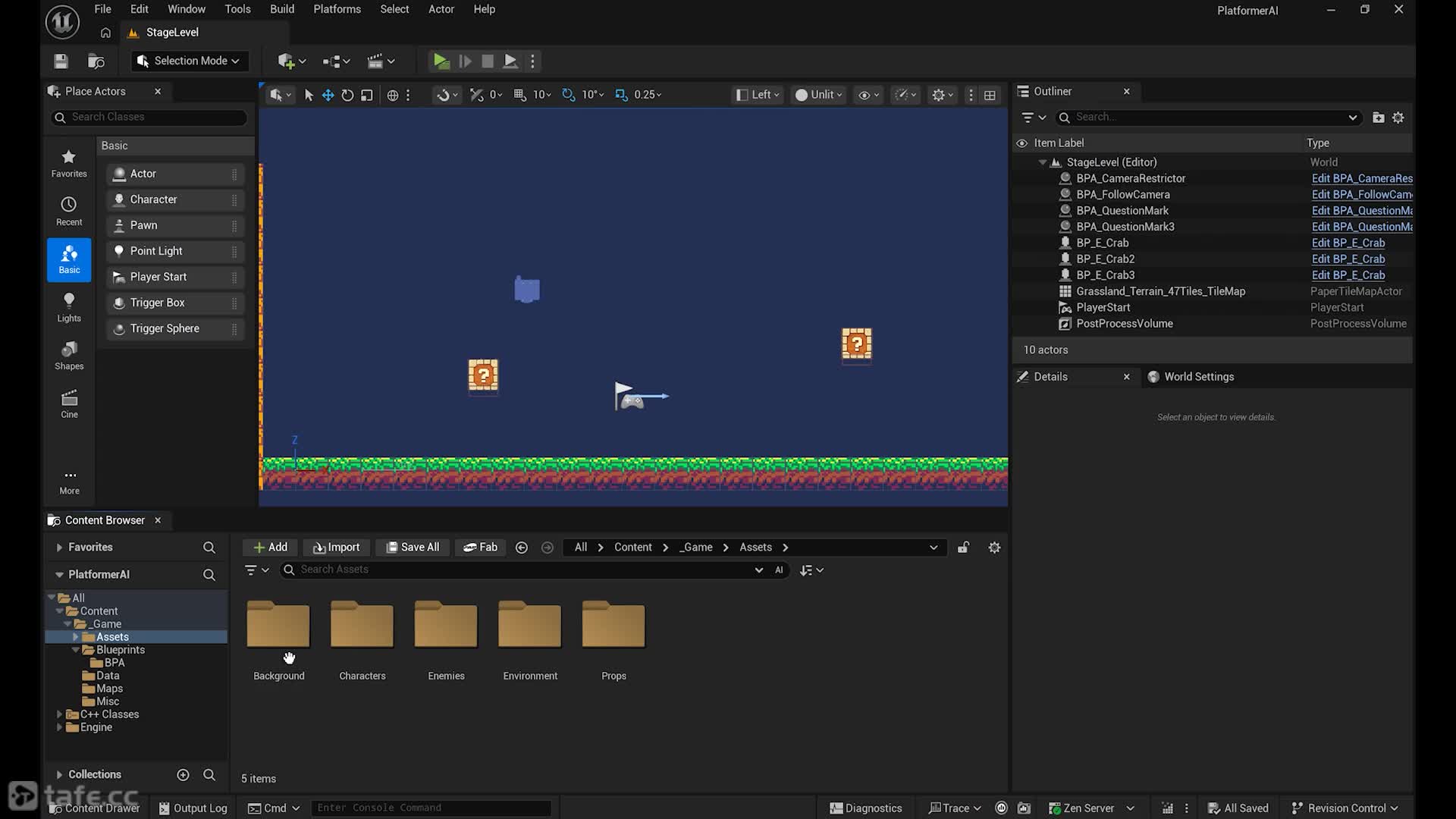The width and height of the screenshot is (1456, 819).
Task: Open the Left viewport orientation dropdown
Action: tap(758, 95)
